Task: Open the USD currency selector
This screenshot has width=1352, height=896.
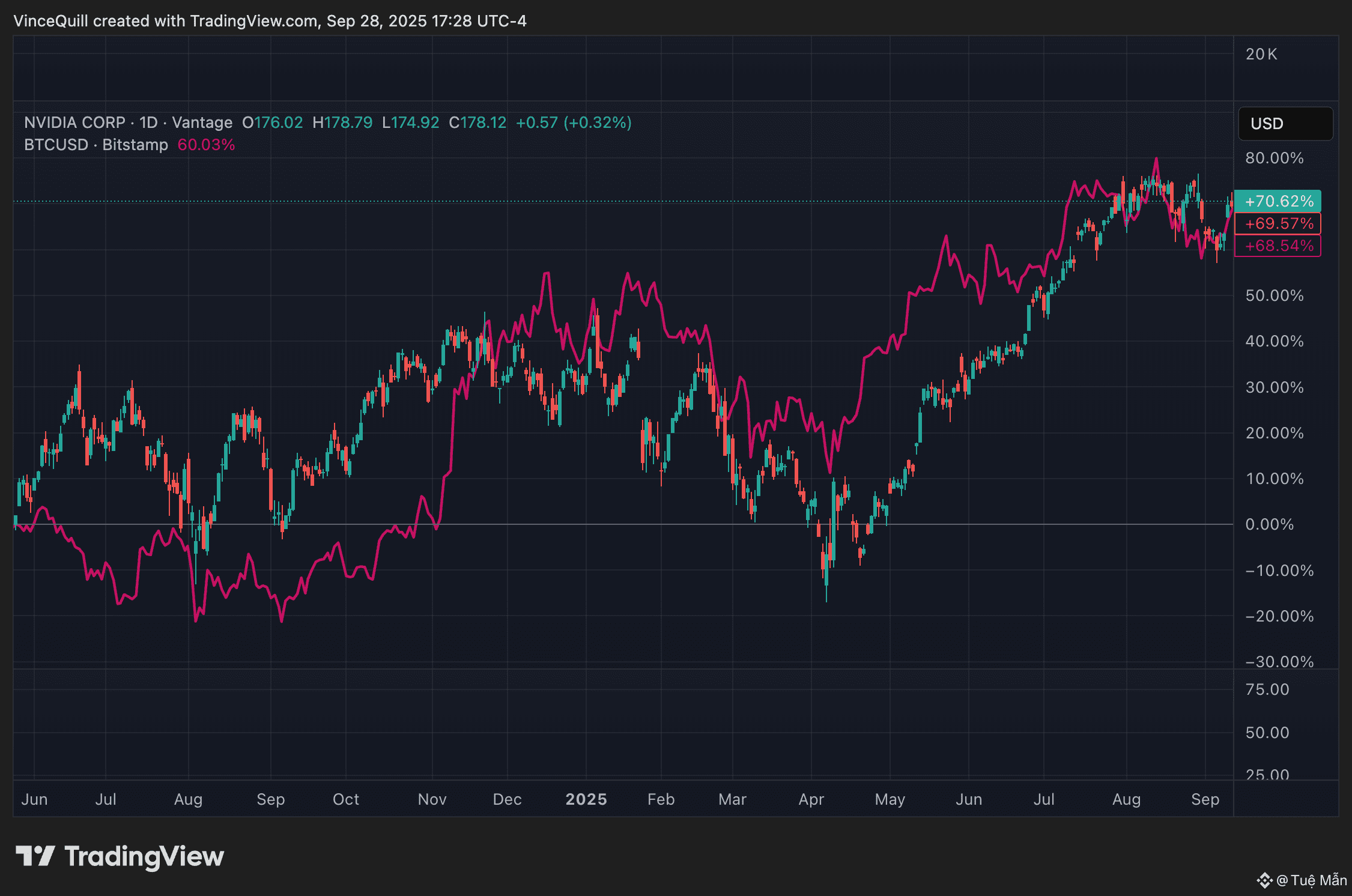Action: point(1285,124)
